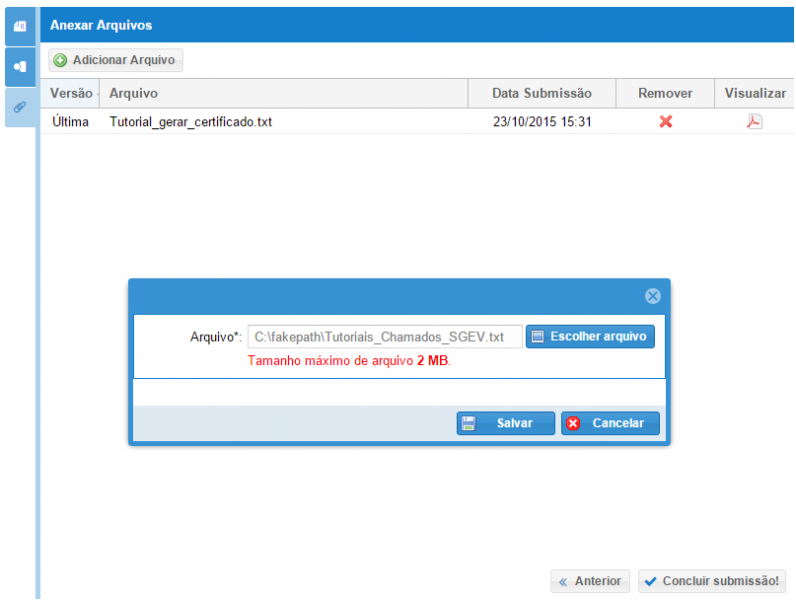
Task: Go back with the Anterior button
Action: point(590,581)
